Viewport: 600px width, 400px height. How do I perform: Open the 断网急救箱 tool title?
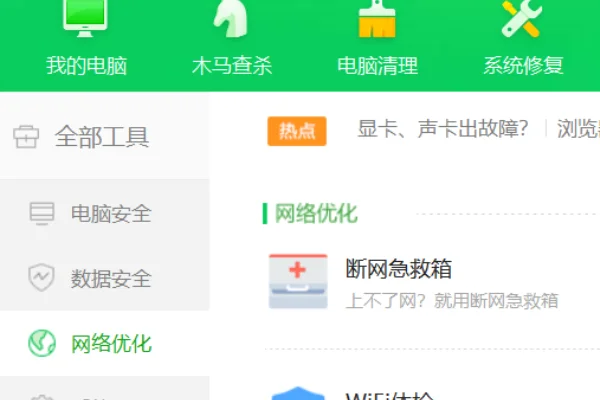[398, 268]
